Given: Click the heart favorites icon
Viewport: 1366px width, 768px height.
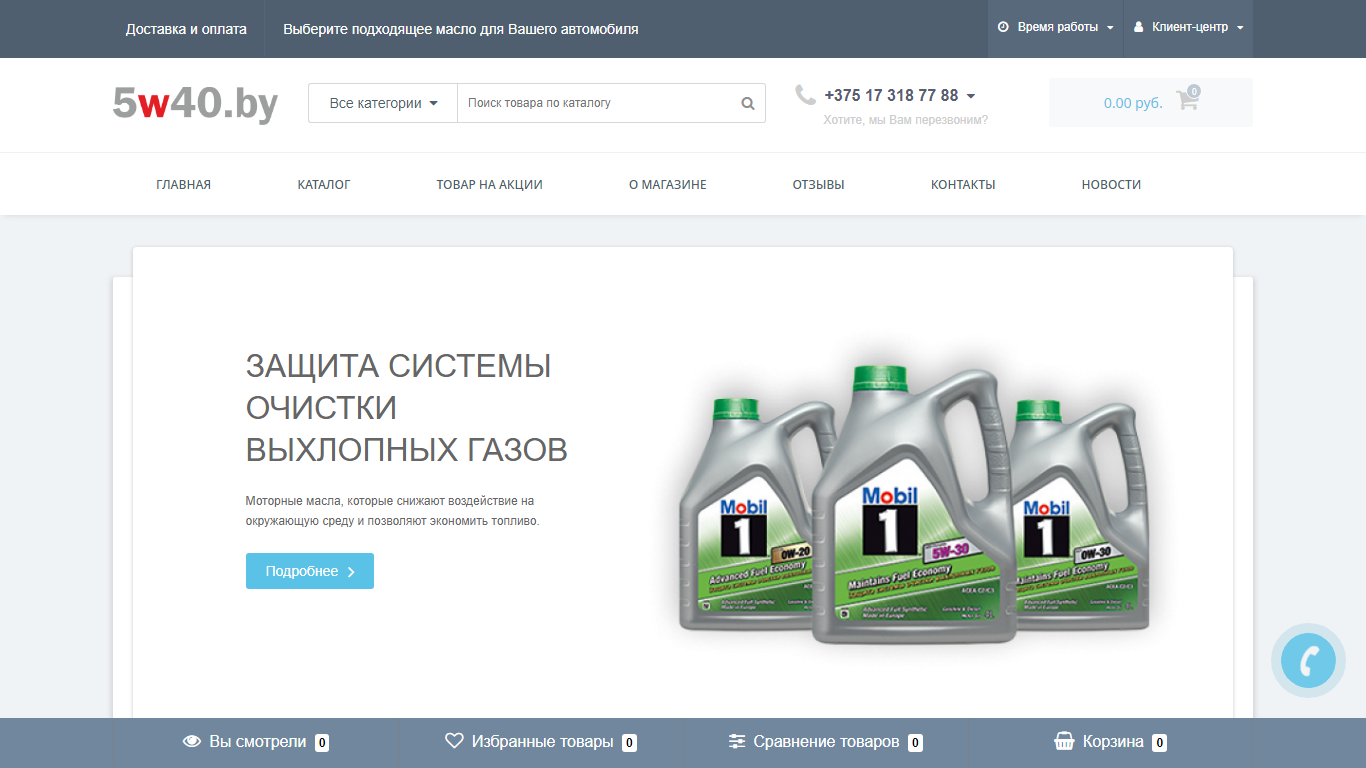Looking at the screenshot, I should point(454,741).
